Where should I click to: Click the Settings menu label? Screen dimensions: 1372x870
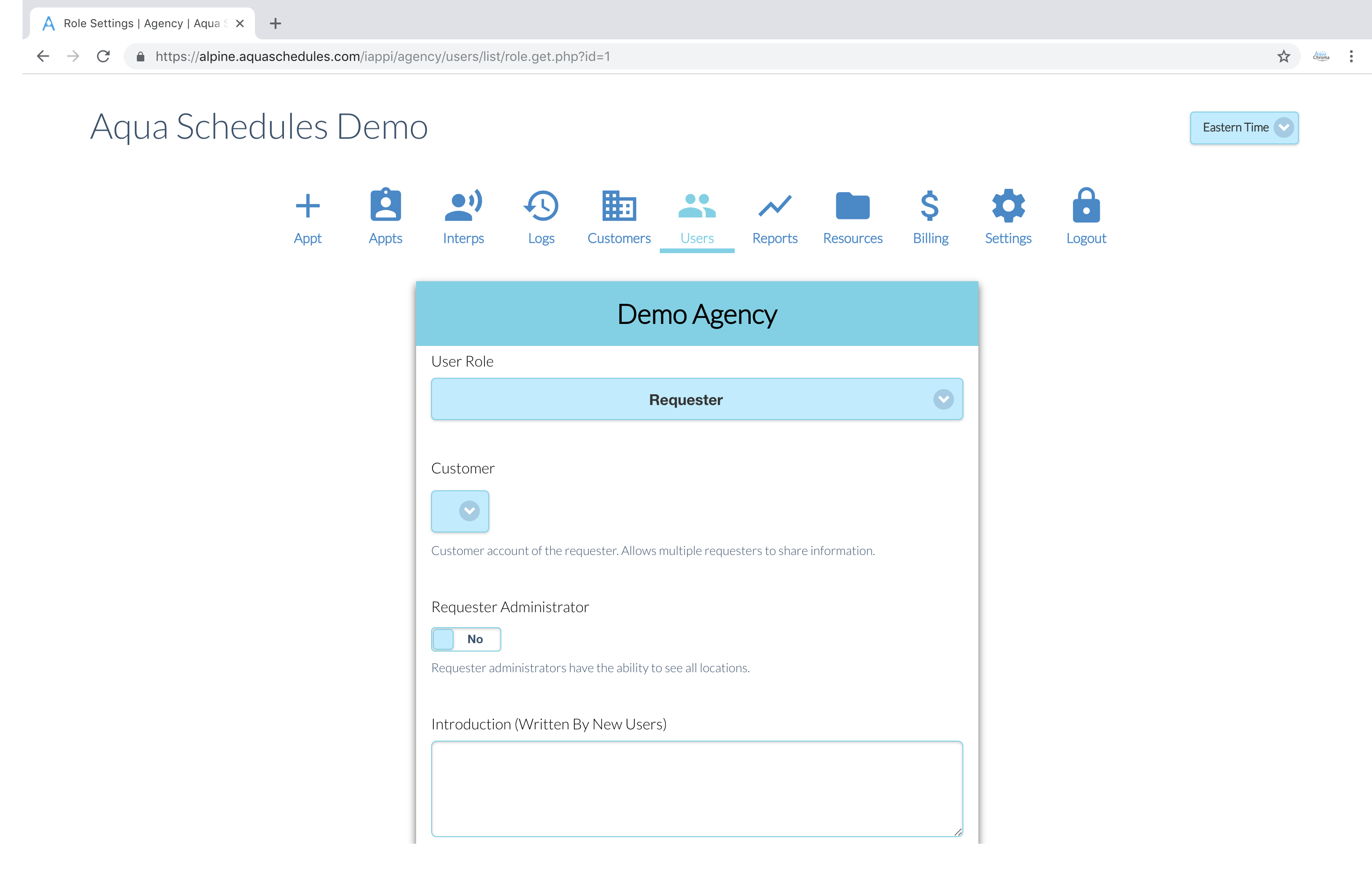1008,238
